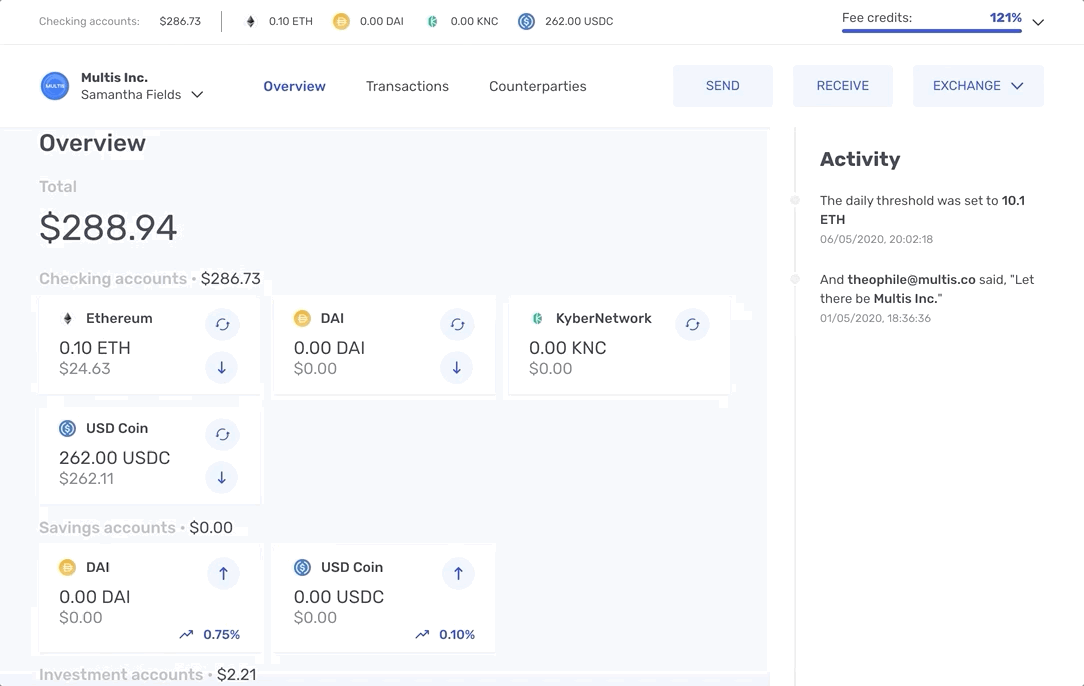Screen dimensions: 1084x686
Task: Click the USD Coin logo on savings card
Action: [x=302, y=567]
